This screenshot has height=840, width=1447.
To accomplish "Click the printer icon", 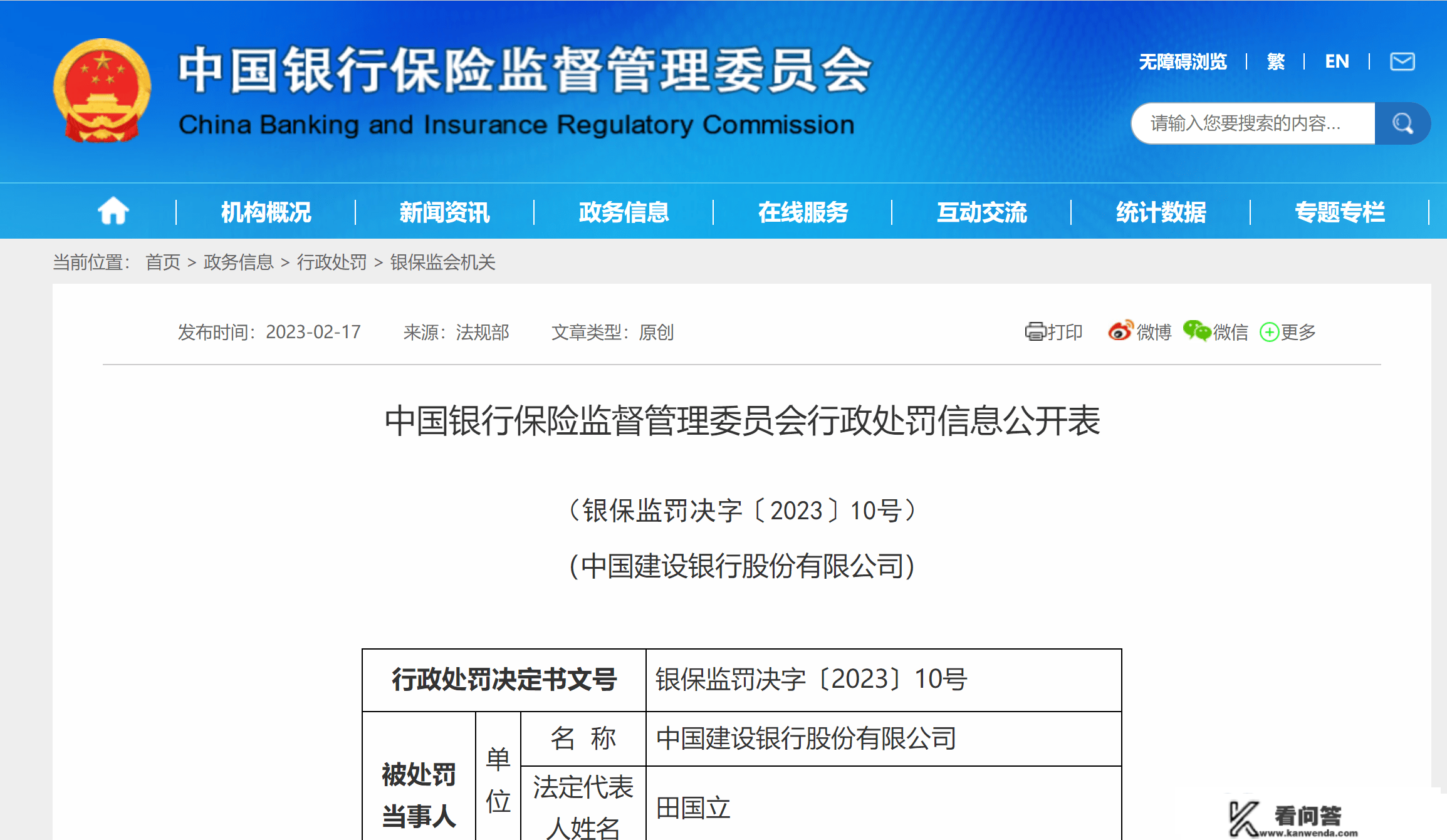I will 1035,331.
